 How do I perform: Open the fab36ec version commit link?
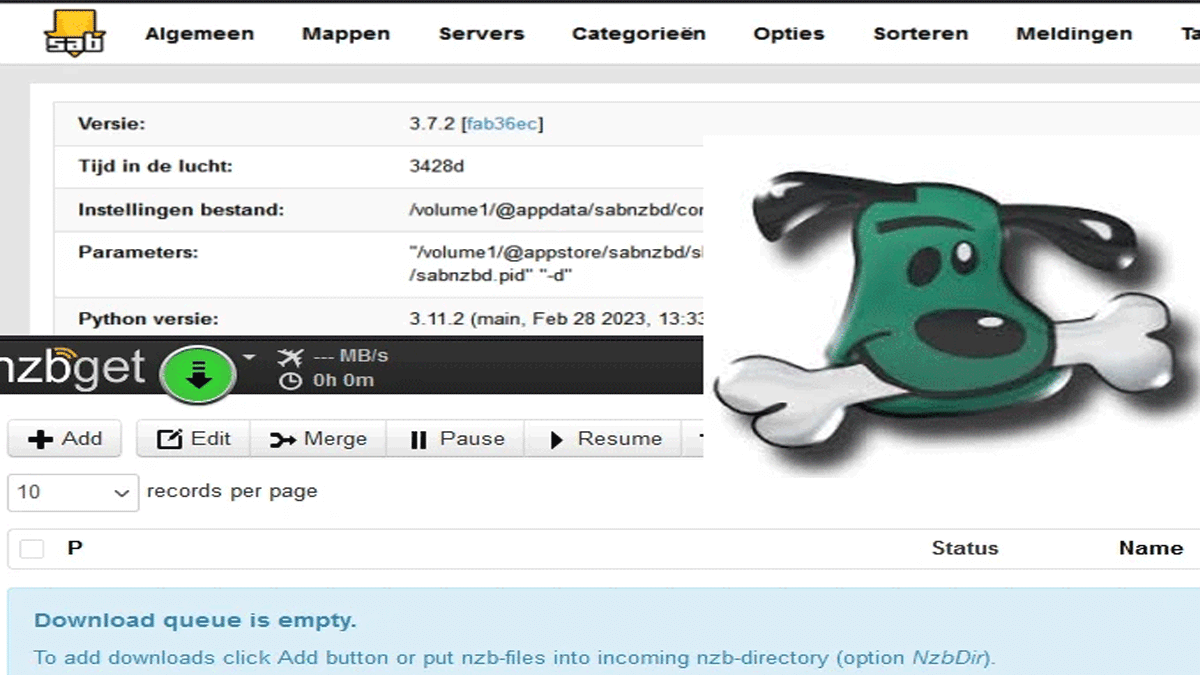click(501, 124)
